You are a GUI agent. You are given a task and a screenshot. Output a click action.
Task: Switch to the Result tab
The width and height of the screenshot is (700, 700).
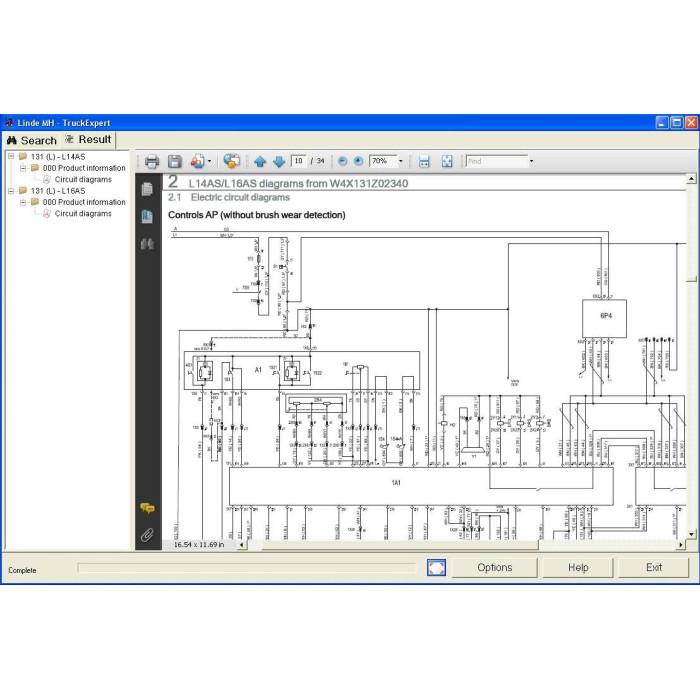tap(88, 140)
